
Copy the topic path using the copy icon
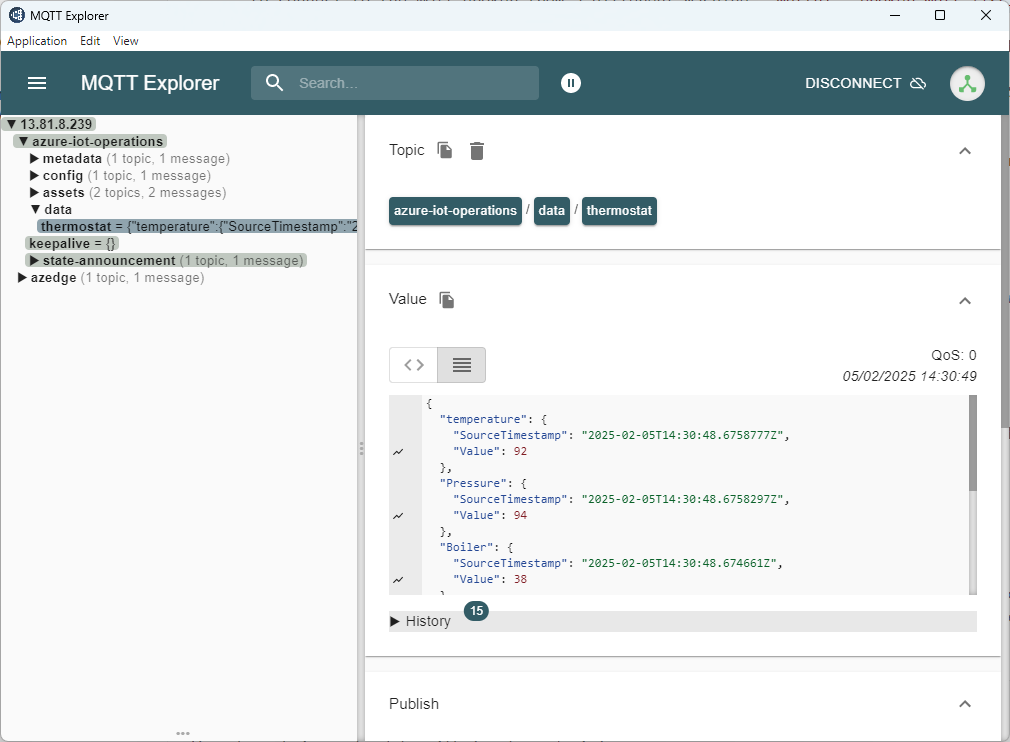click(443, 150)
